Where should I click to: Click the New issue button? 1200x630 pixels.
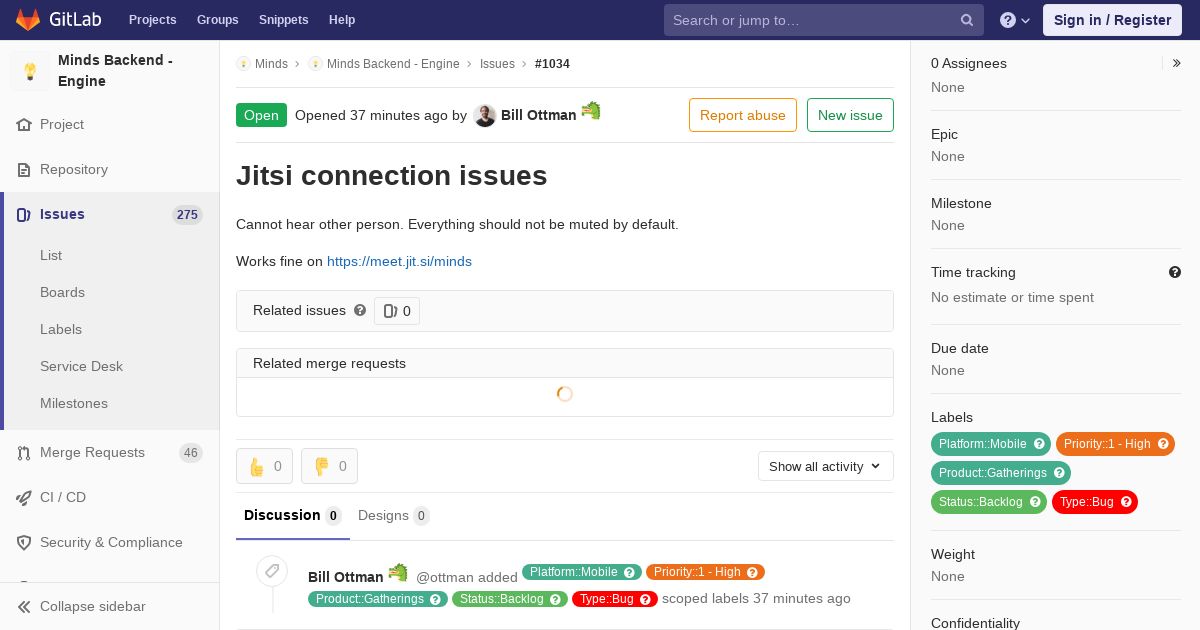point(850,115)
